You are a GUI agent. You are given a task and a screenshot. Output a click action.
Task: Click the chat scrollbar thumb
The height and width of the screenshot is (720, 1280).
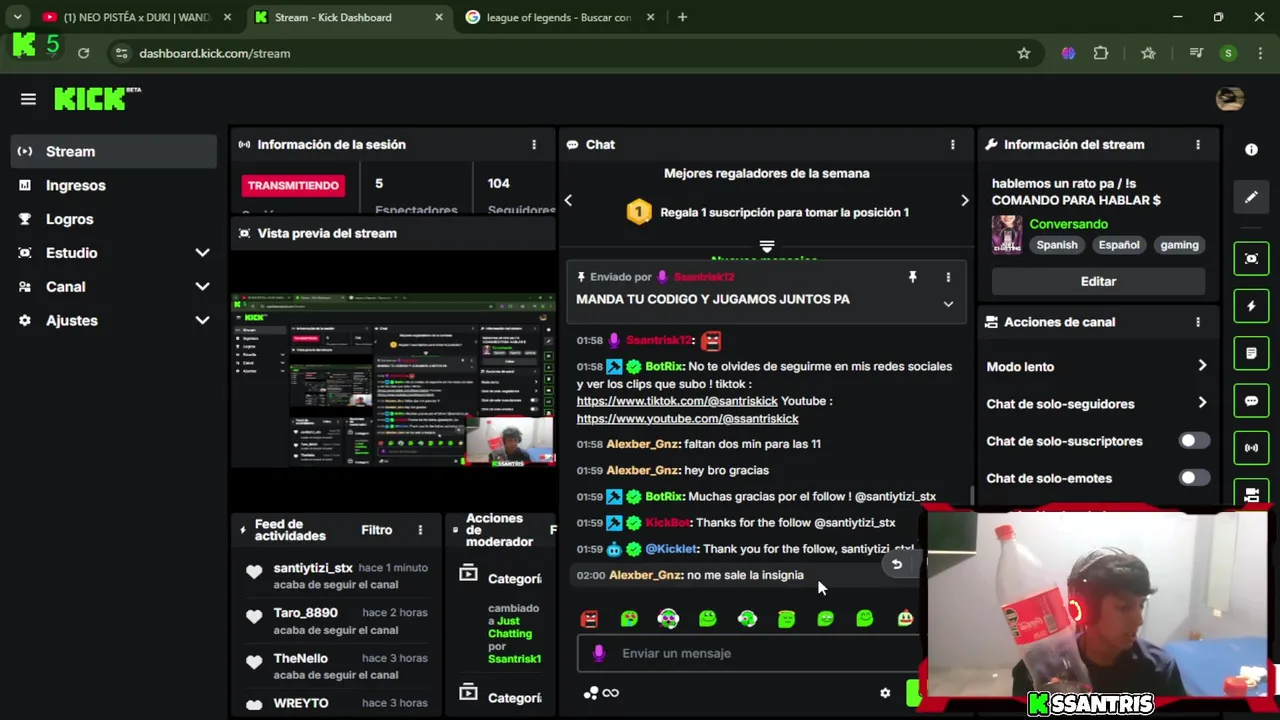point(972,496)
